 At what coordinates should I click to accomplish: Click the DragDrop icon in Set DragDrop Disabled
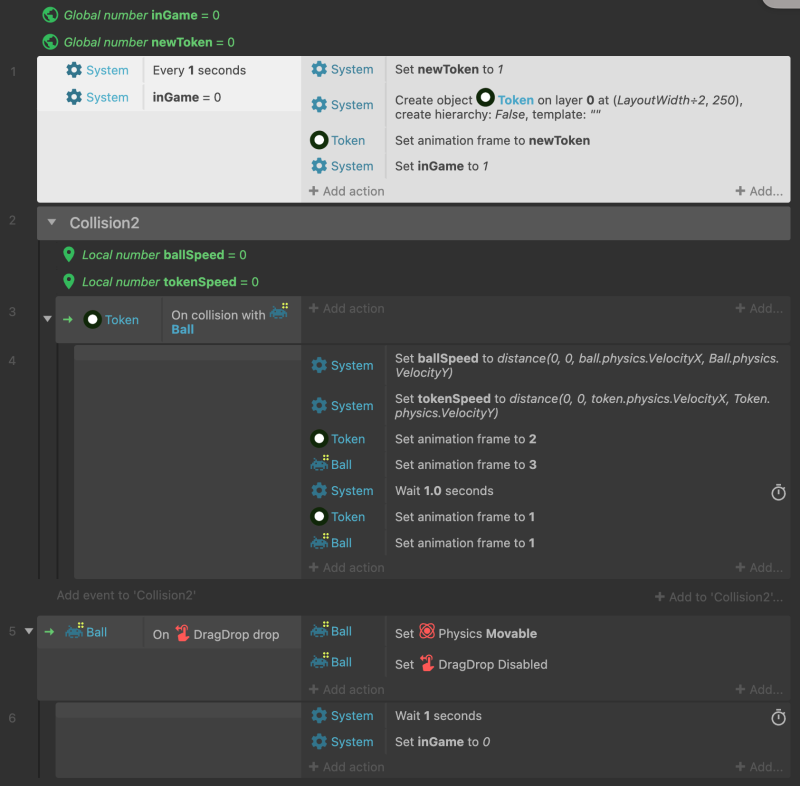(427, 663)
